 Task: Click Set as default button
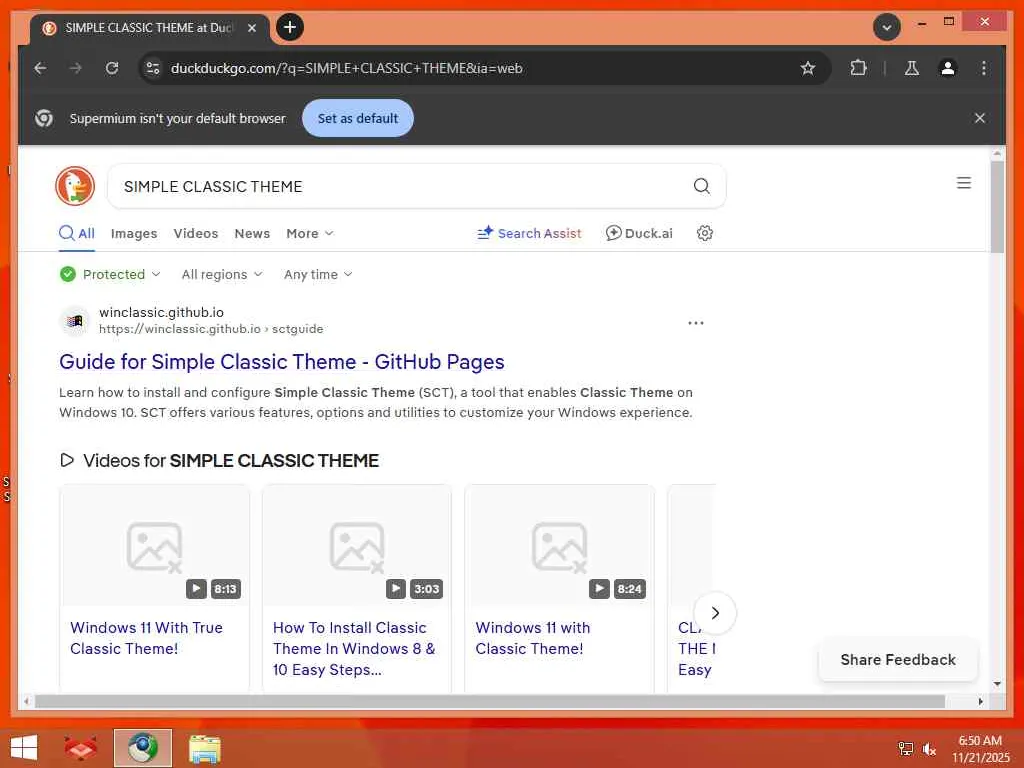pyautogui.click(x=358, y=118)
